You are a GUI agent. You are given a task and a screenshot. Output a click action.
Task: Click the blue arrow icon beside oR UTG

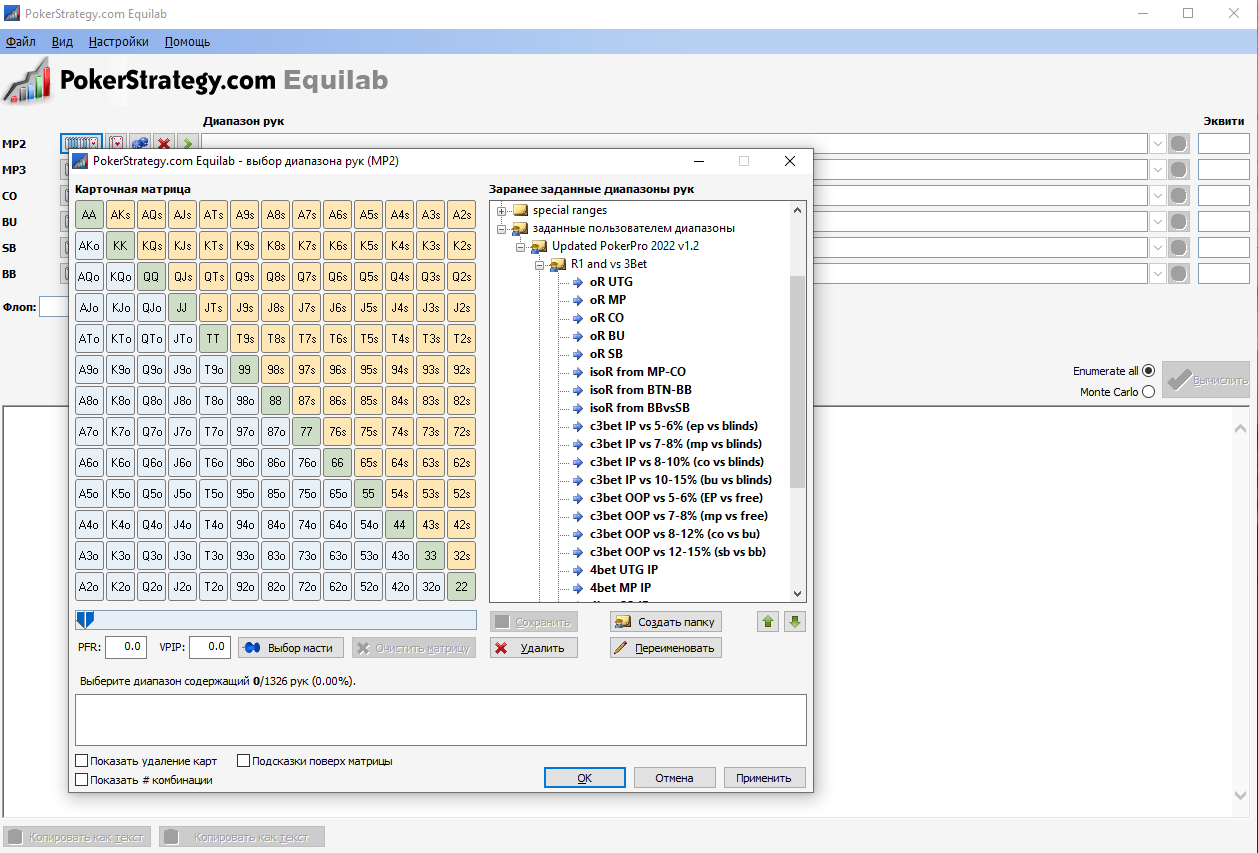(577, 282)
